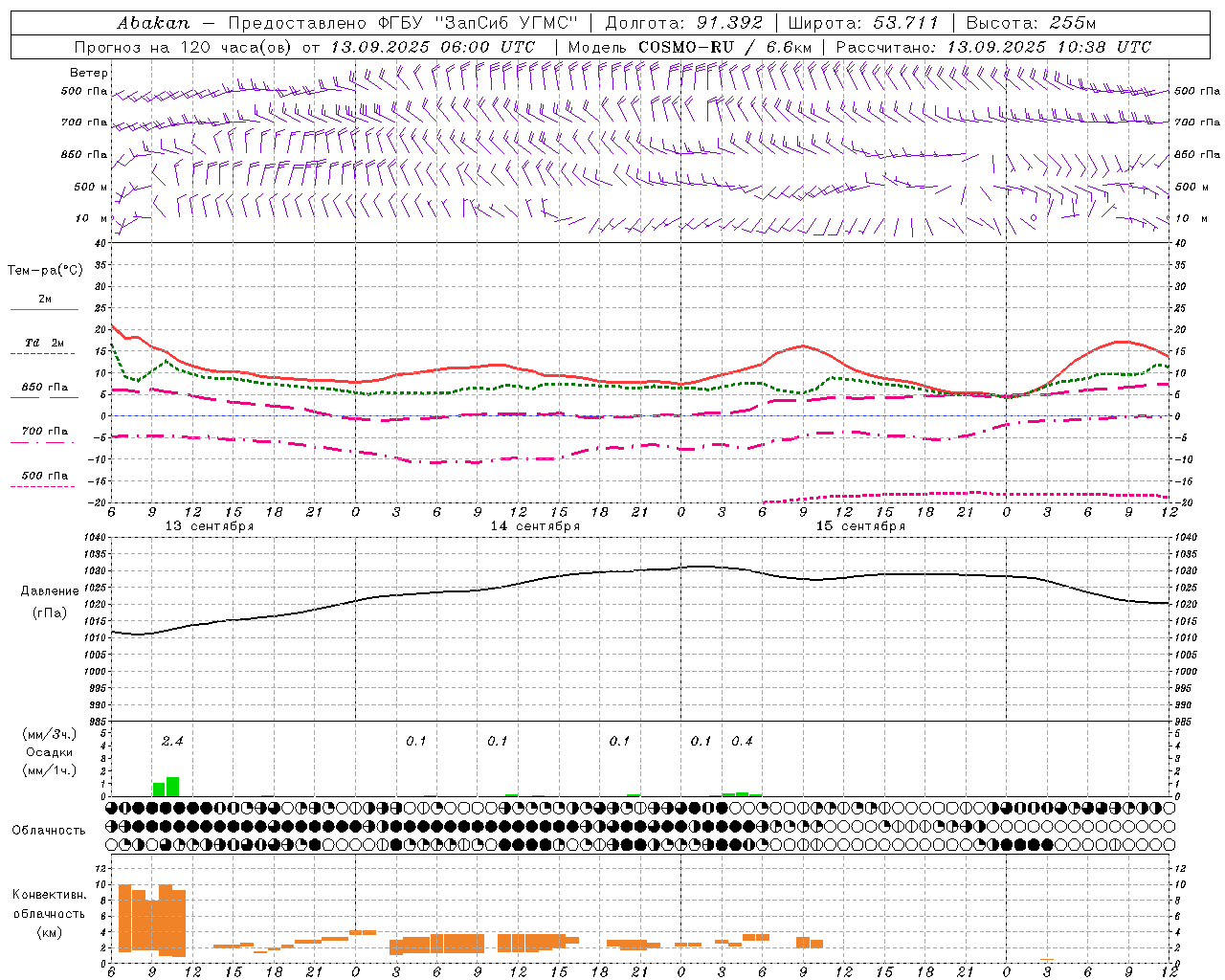Click the "(гПа)" unit under Давление
This screenshot has height=980, width=1225.
coord(50,613)
